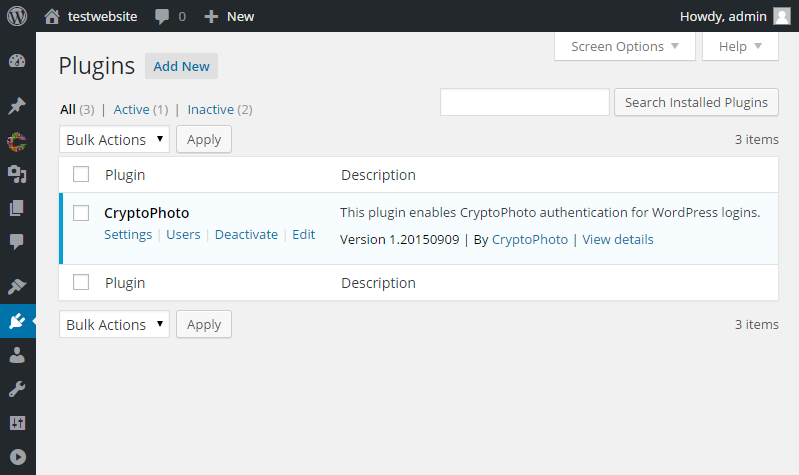Open the top Bulk Actions dropdown

pyautogui.click(x=114, y=139)
